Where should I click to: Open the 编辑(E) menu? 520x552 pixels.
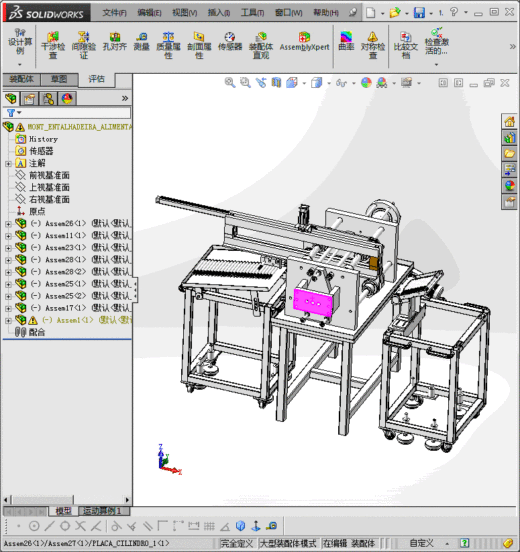(149, 13)
